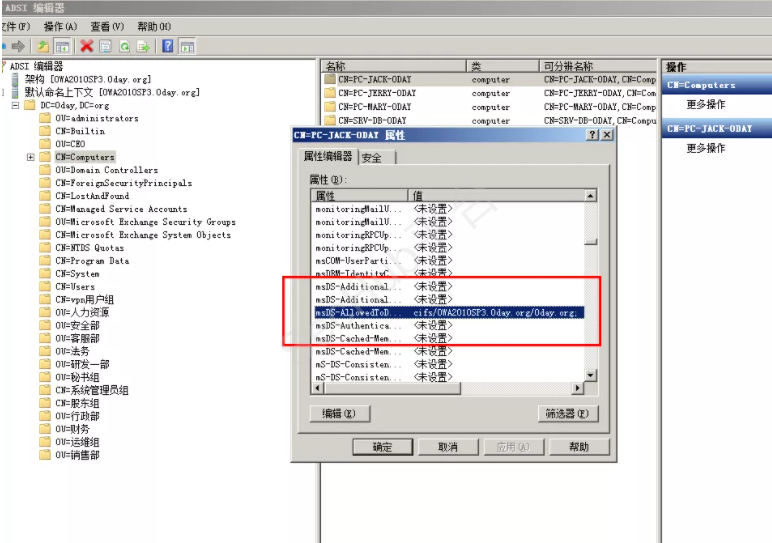Viewport: 772px width, 543px height.
Task: Switch to the 安全 tab
Action: click(374, 158)
